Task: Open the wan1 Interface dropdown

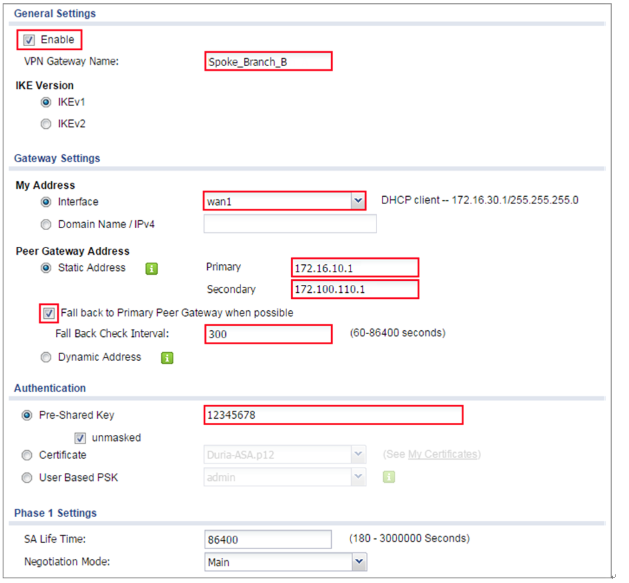Action: coord(358,201)
